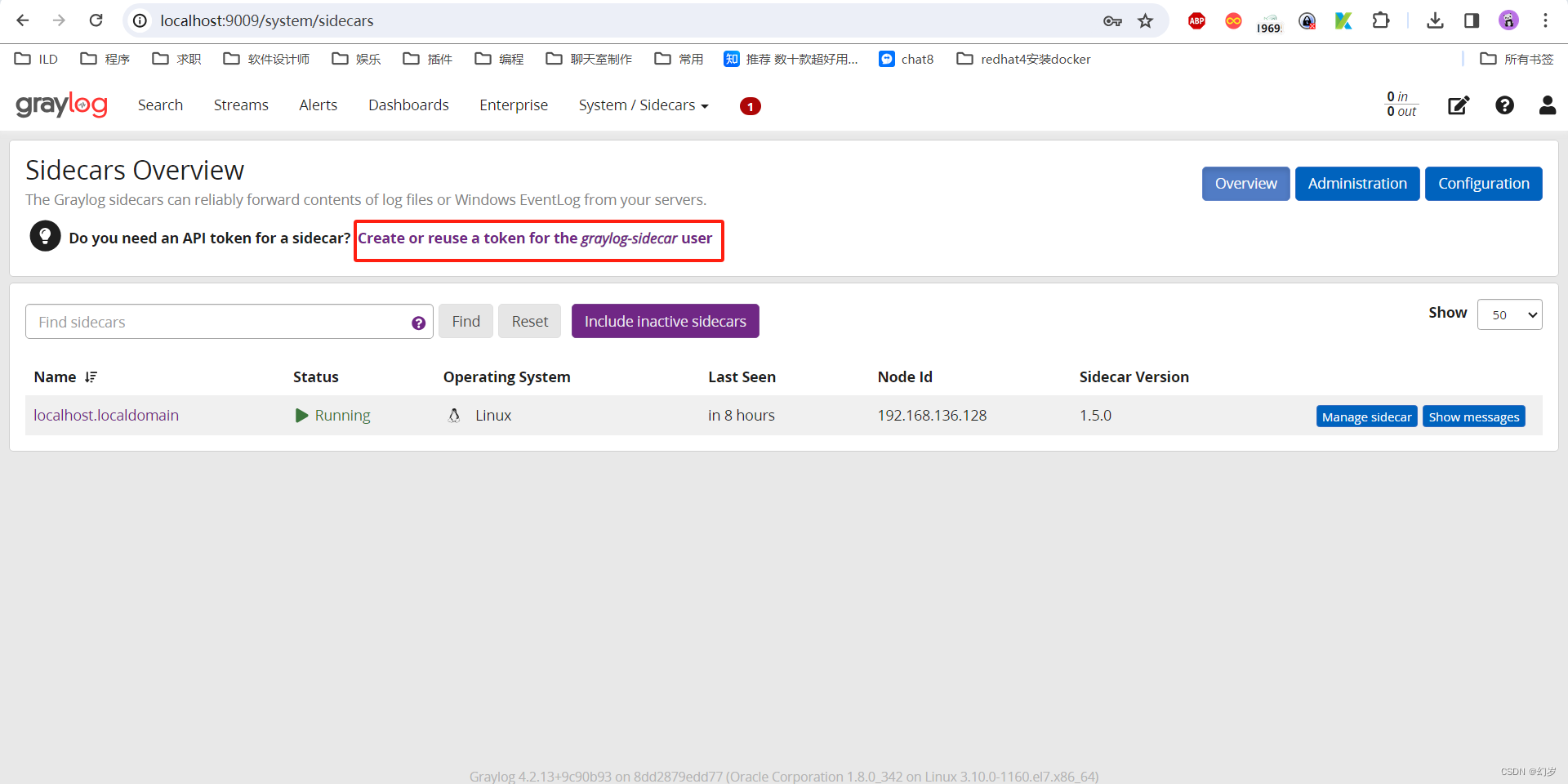
Task: Open the Chrome browser menu
Action: 1546,20
